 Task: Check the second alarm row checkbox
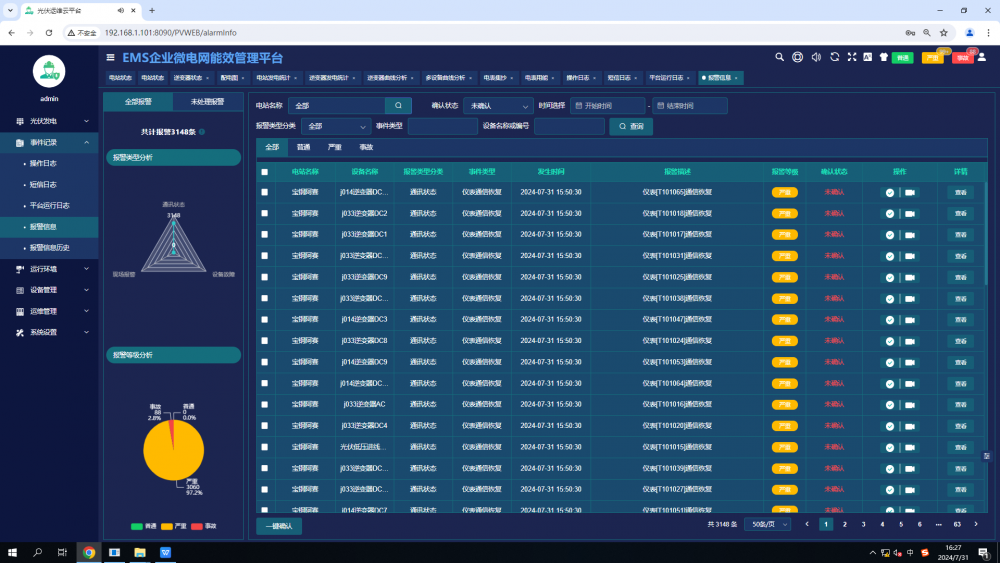click(265, 213)
